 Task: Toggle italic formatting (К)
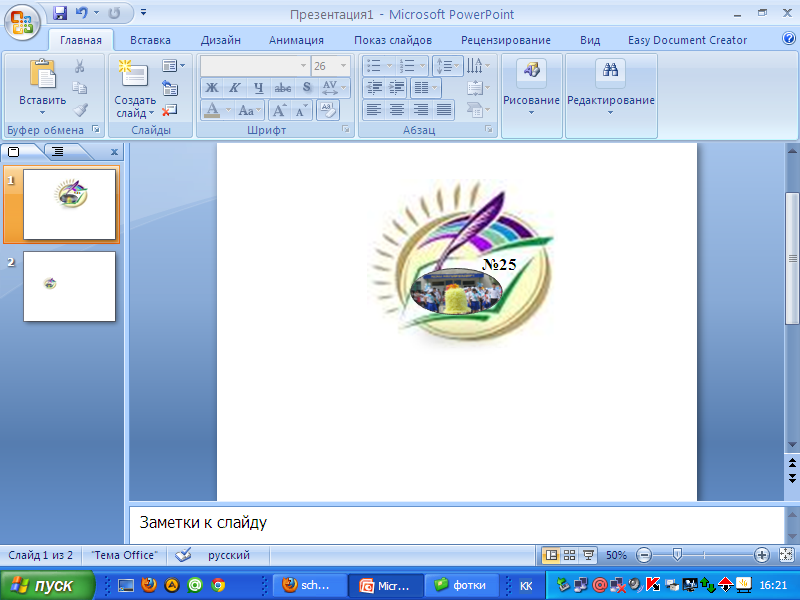[x=235, y=88]
